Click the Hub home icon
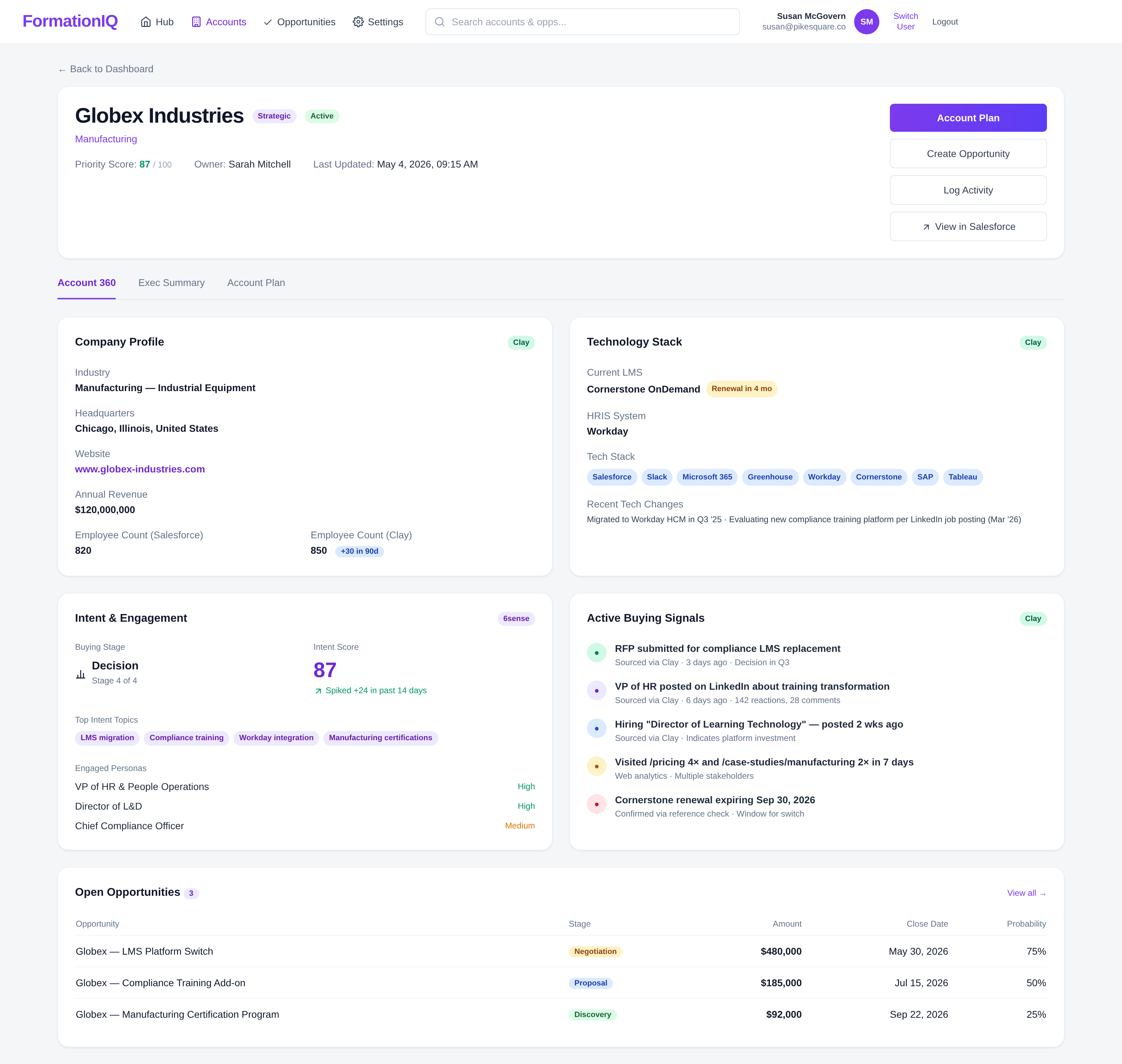Image resolution: width=1122 pixels, height=1064 pixels. pyautogui.click(x=146, y=21)
